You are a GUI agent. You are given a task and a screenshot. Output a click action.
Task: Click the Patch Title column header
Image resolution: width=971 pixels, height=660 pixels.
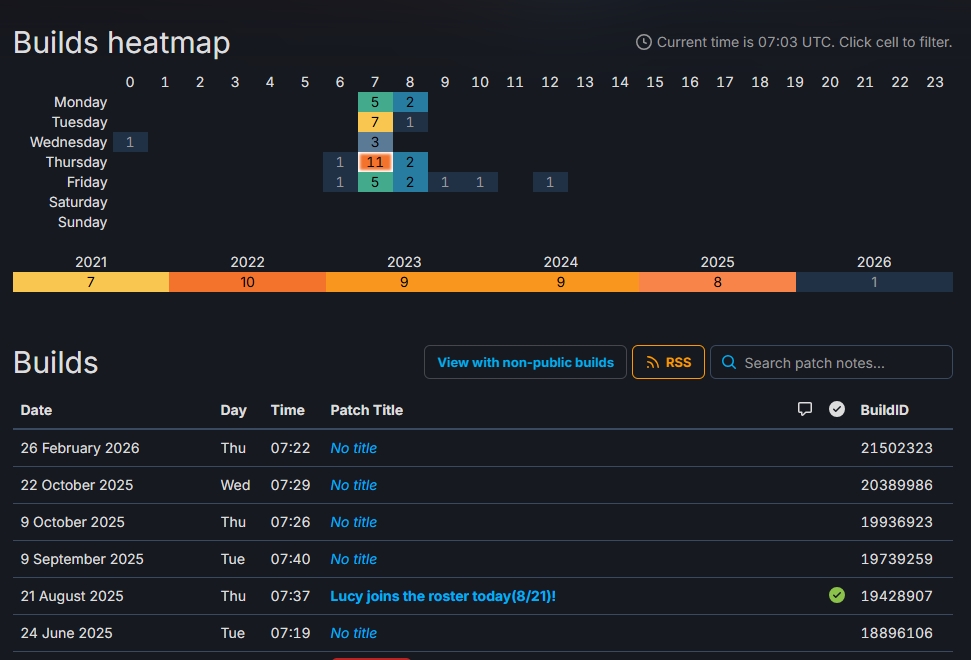[367, 410]
